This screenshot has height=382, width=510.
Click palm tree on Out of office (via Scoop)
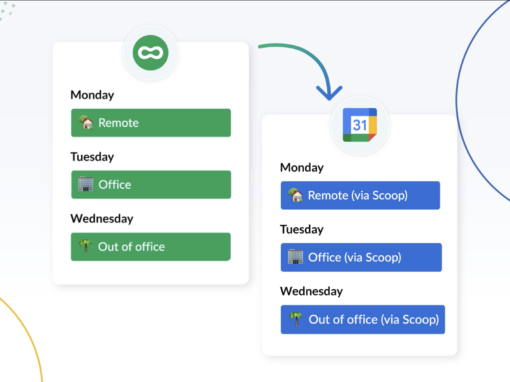pos(295,319)
